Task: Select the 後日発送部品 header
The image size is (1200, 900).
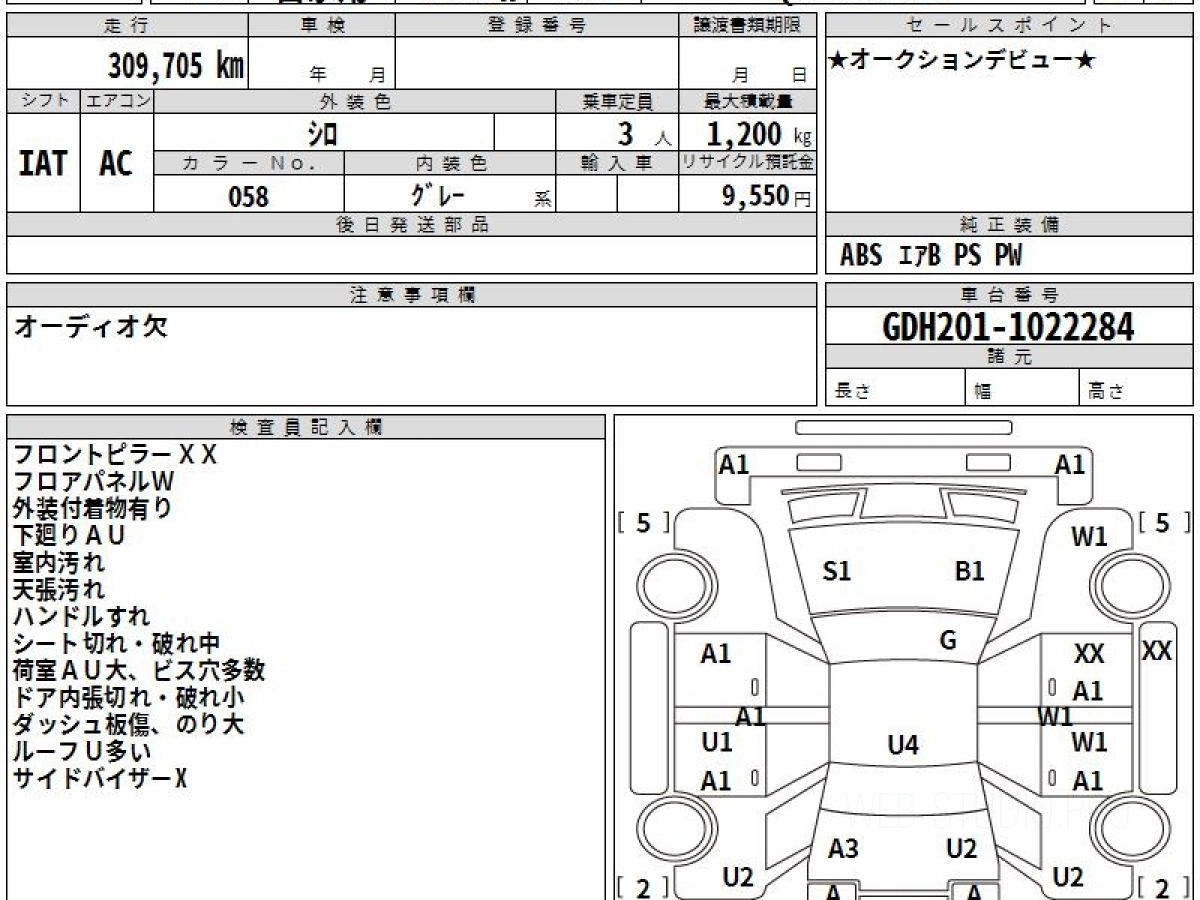Action: pos(412,225)
